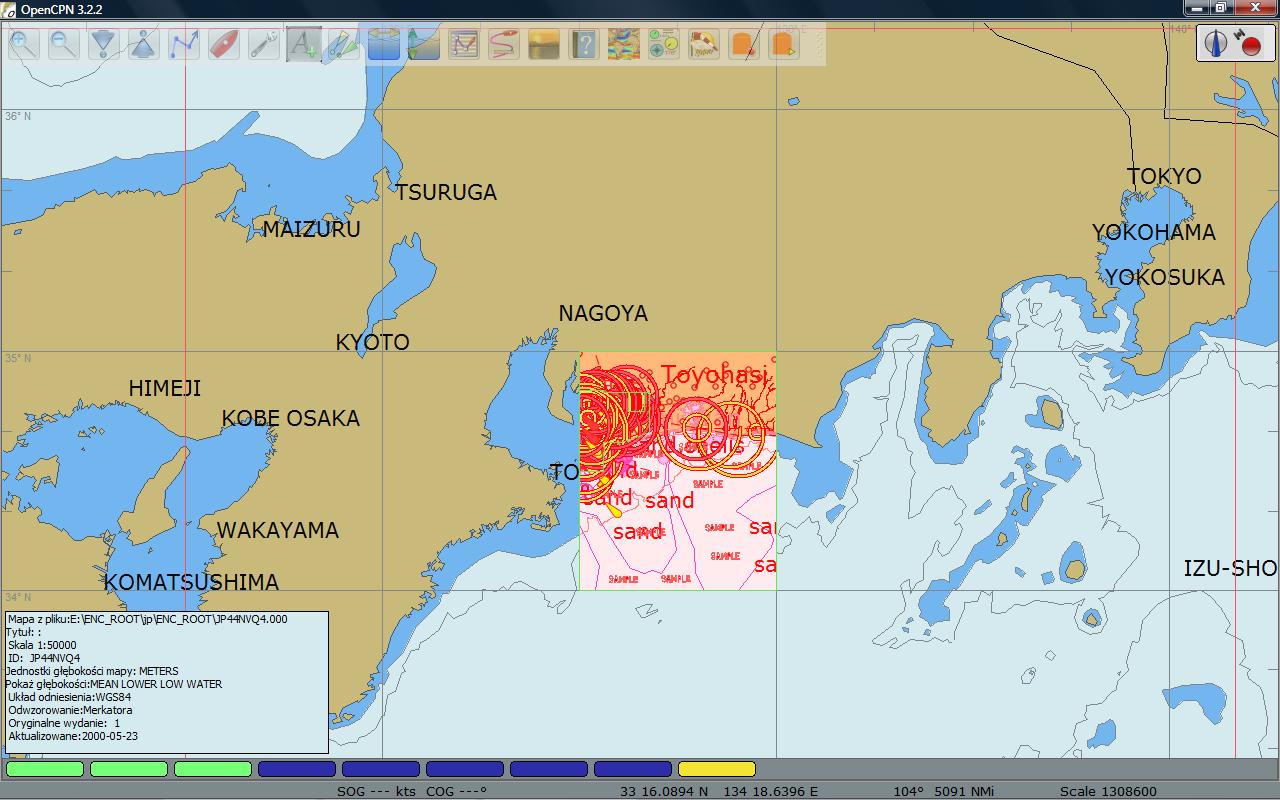The height and width of the screenshot is (800, 1280).
Task: Select the fourth blue chart bar segment
Action: click(549, 769)
